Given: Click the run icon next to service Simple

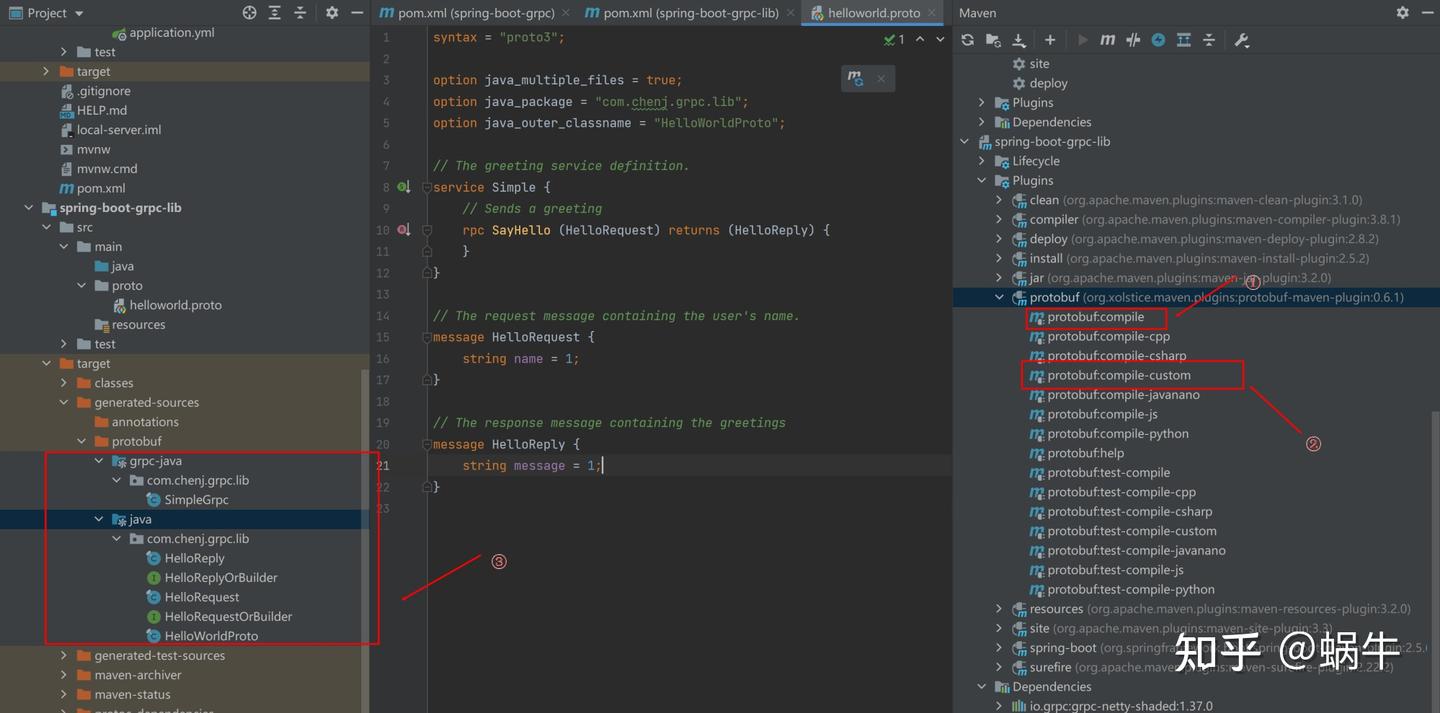Looking at the screenshot, I should 403,186.
